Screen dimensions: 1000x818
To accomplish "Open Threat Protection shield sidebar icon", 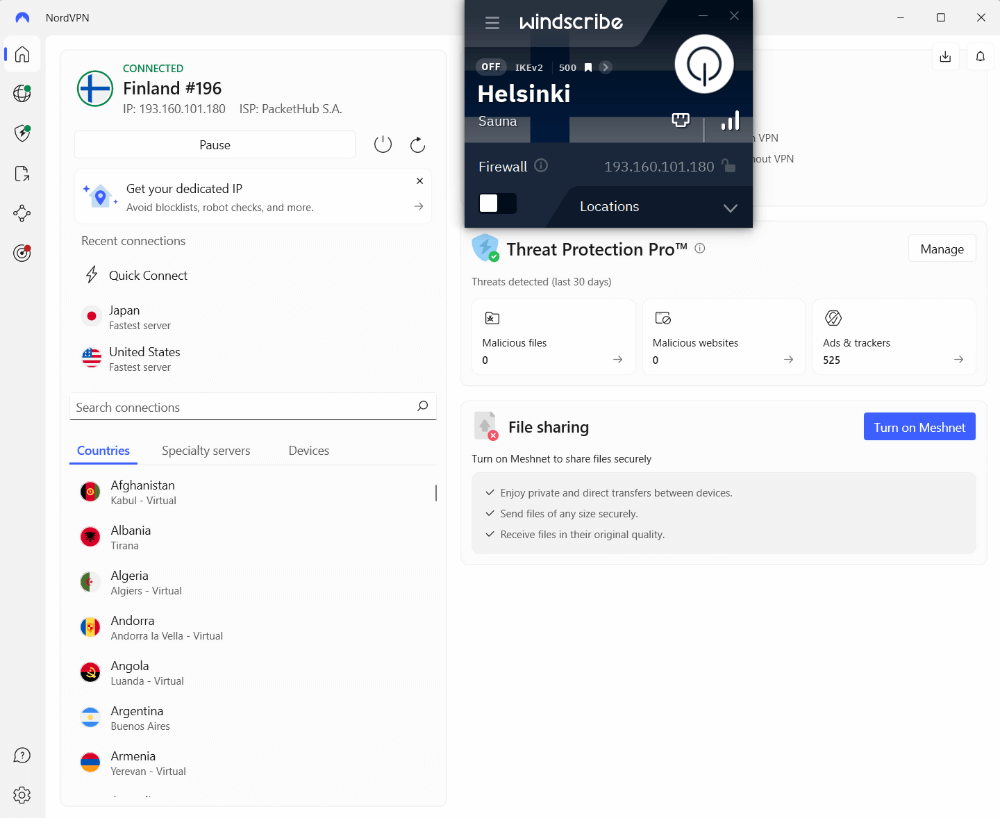I will [x=22, y=133].
